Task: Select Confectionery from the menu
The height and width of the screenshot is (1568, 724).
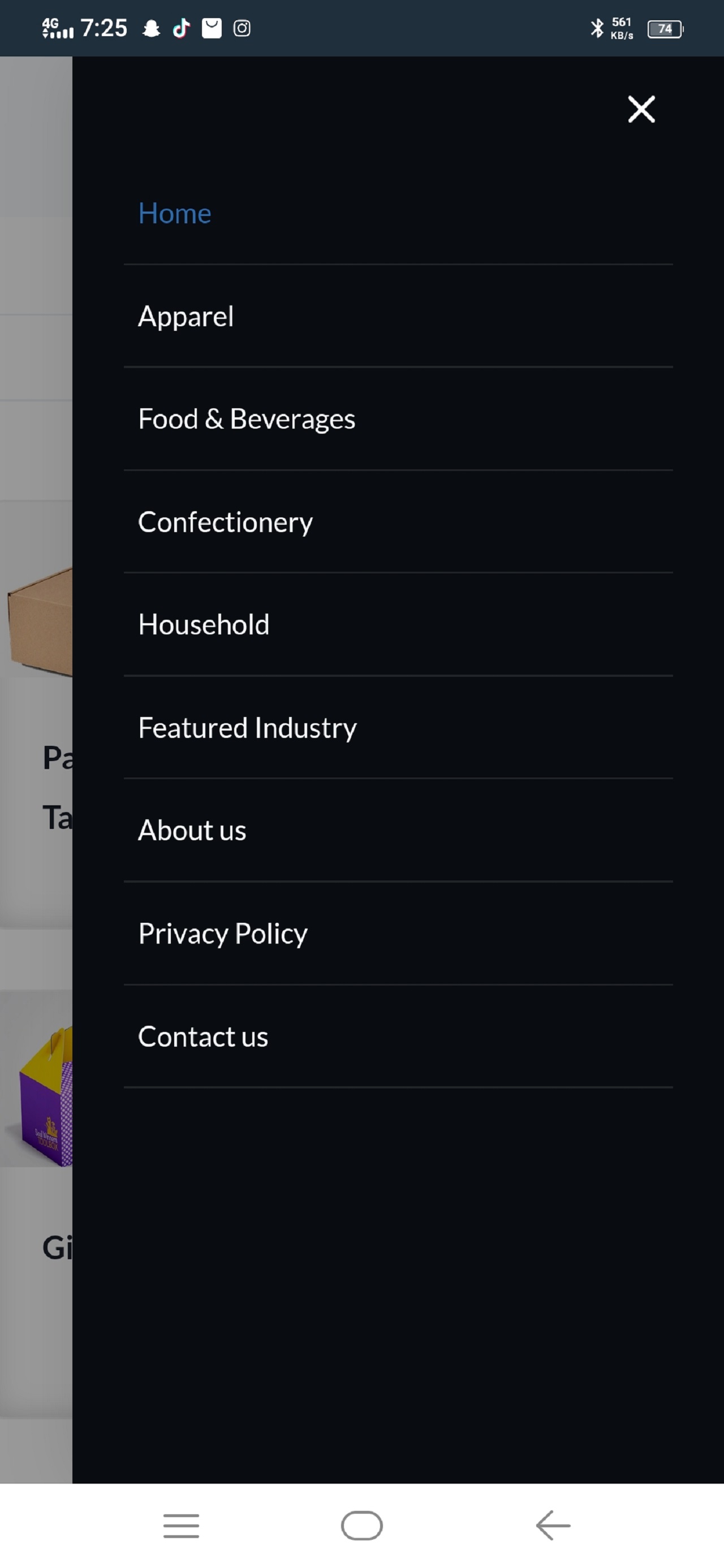Action: click(x=225, y=522)
